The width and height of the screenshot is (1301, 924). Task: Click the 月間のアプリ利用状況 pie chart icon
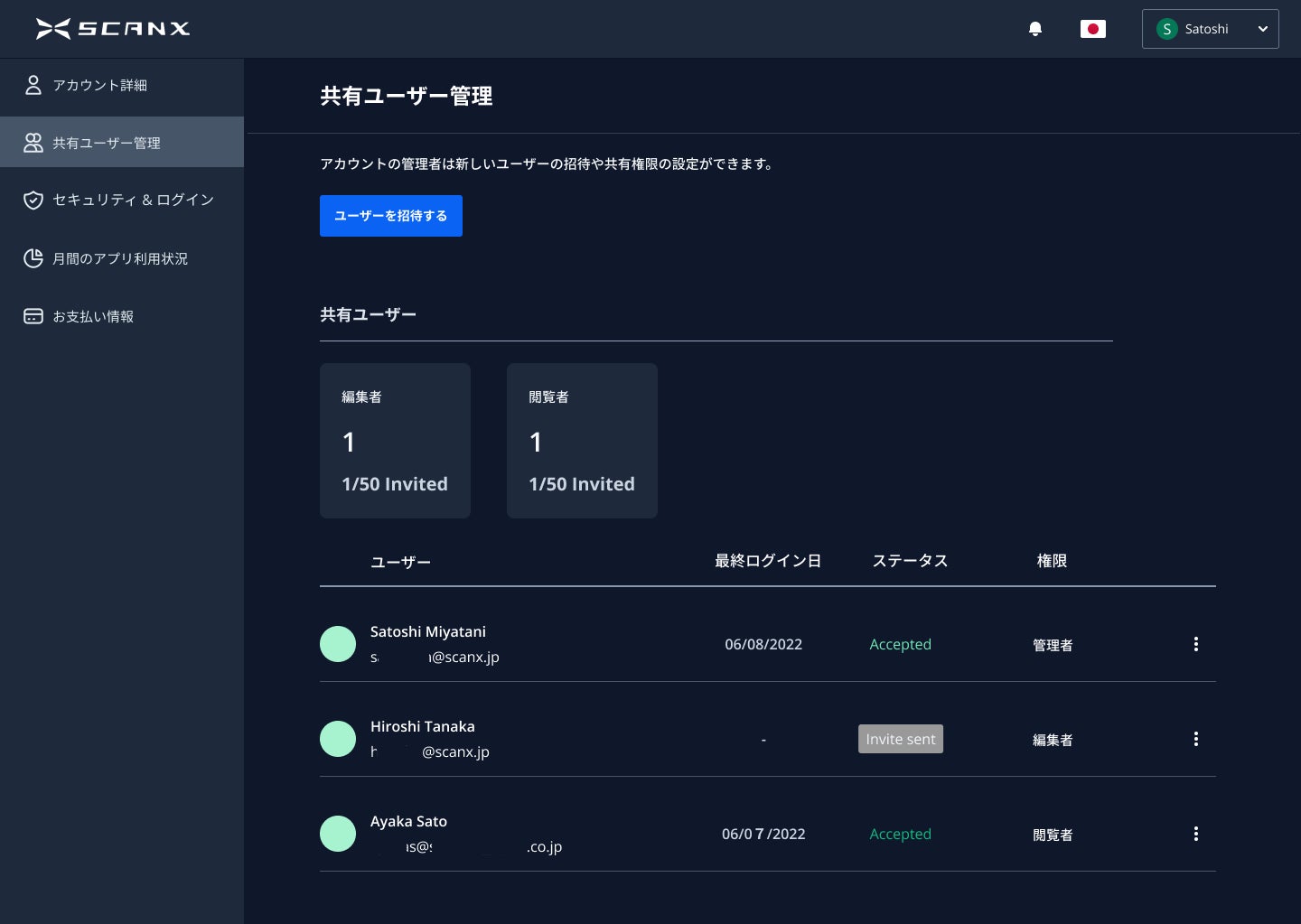(x=33, y=258)
